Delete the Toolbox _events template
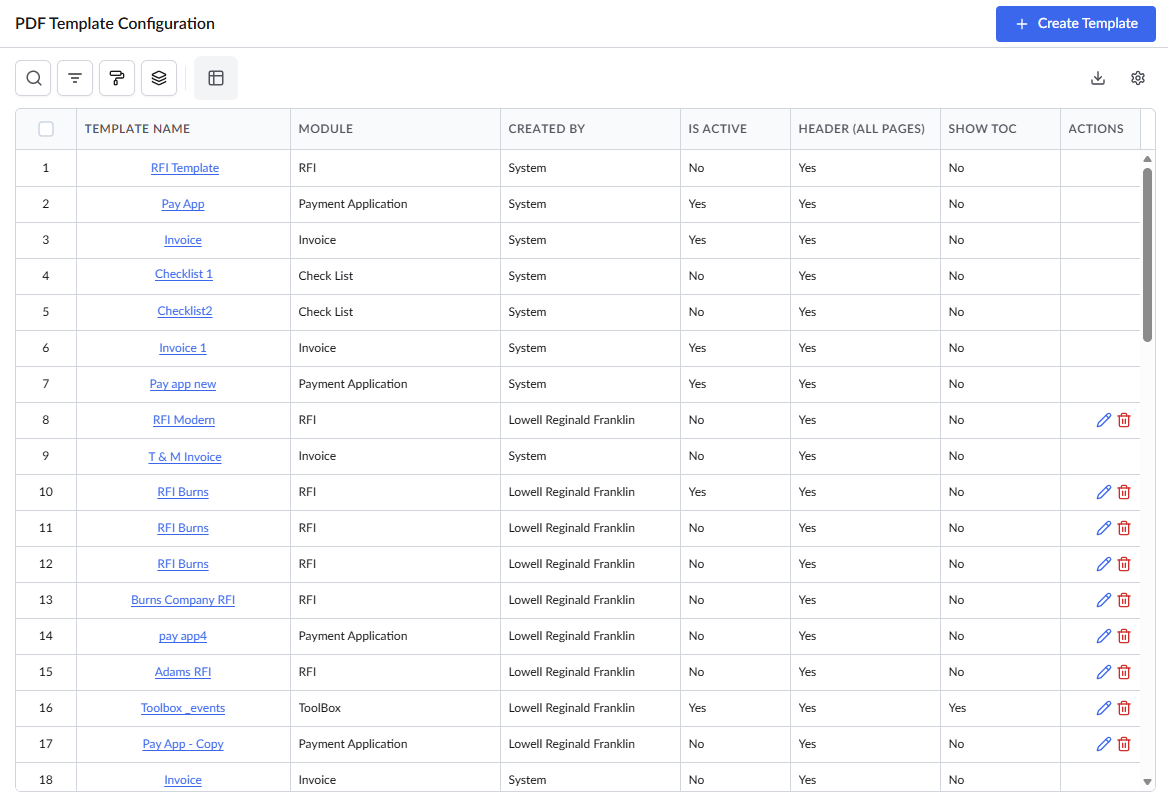Image resolution: width=1168 pixels, height=802 pixels. coord(1125,708)
